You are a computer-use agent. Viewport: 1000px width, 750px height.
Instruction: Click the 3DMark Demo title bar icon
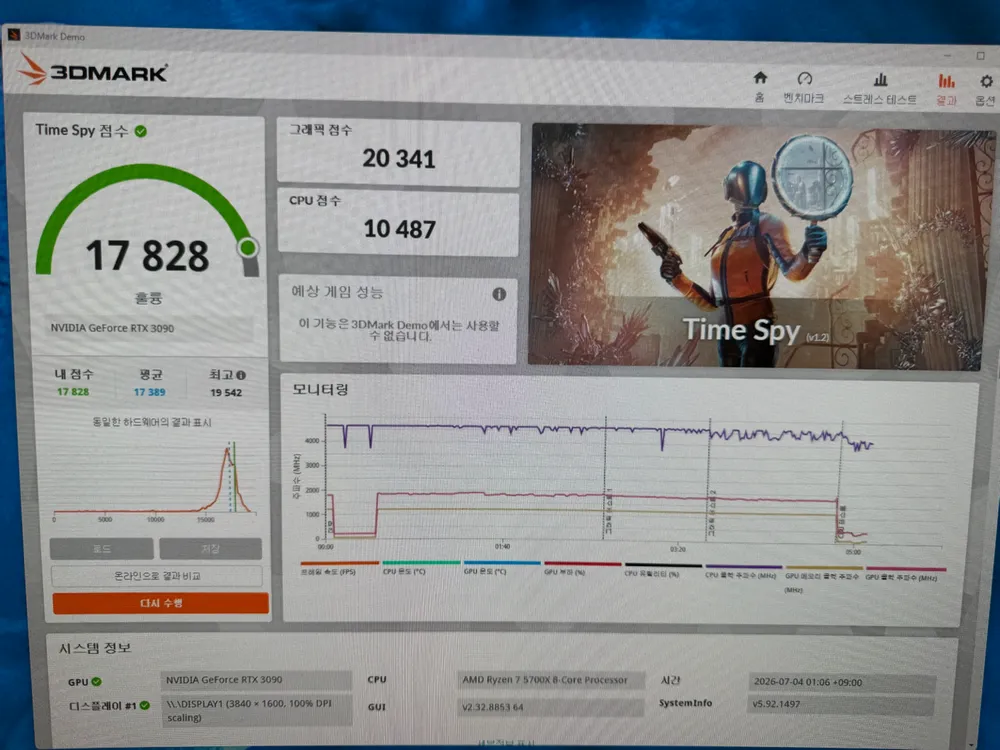14,34
